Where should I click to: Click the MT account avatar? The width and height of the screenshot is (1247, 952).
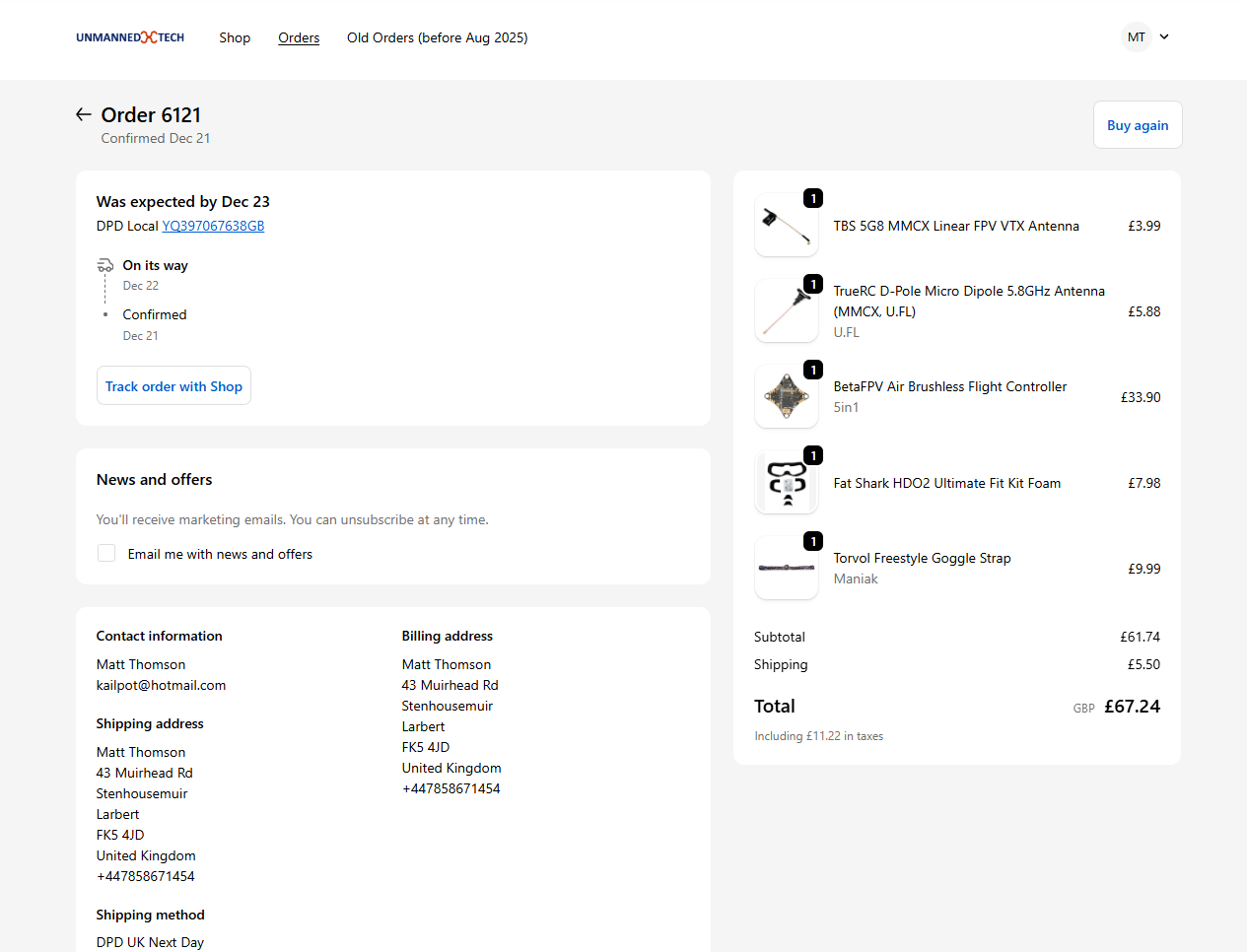[x=1136, y=37]
